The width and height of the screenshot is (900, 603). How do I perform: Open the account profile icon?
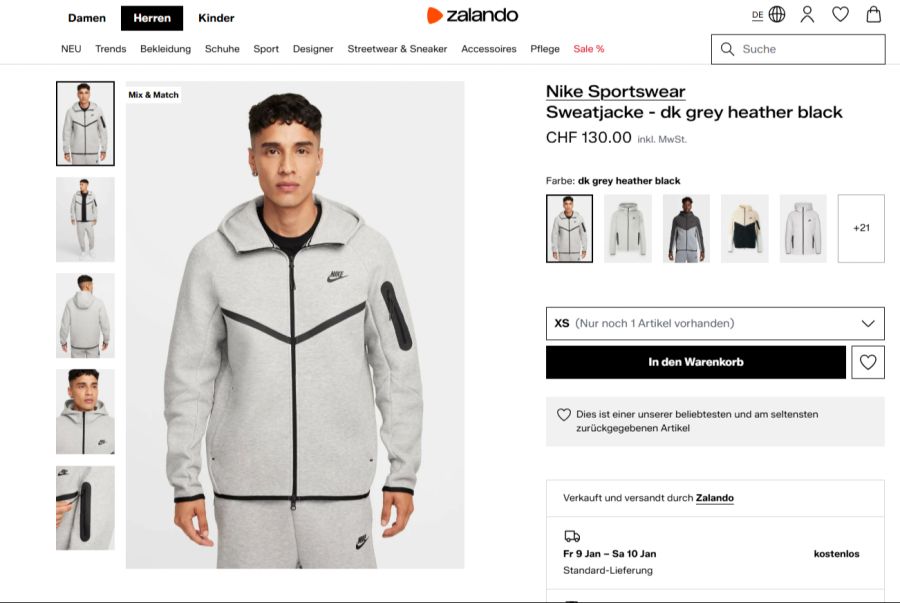(807, 15)
